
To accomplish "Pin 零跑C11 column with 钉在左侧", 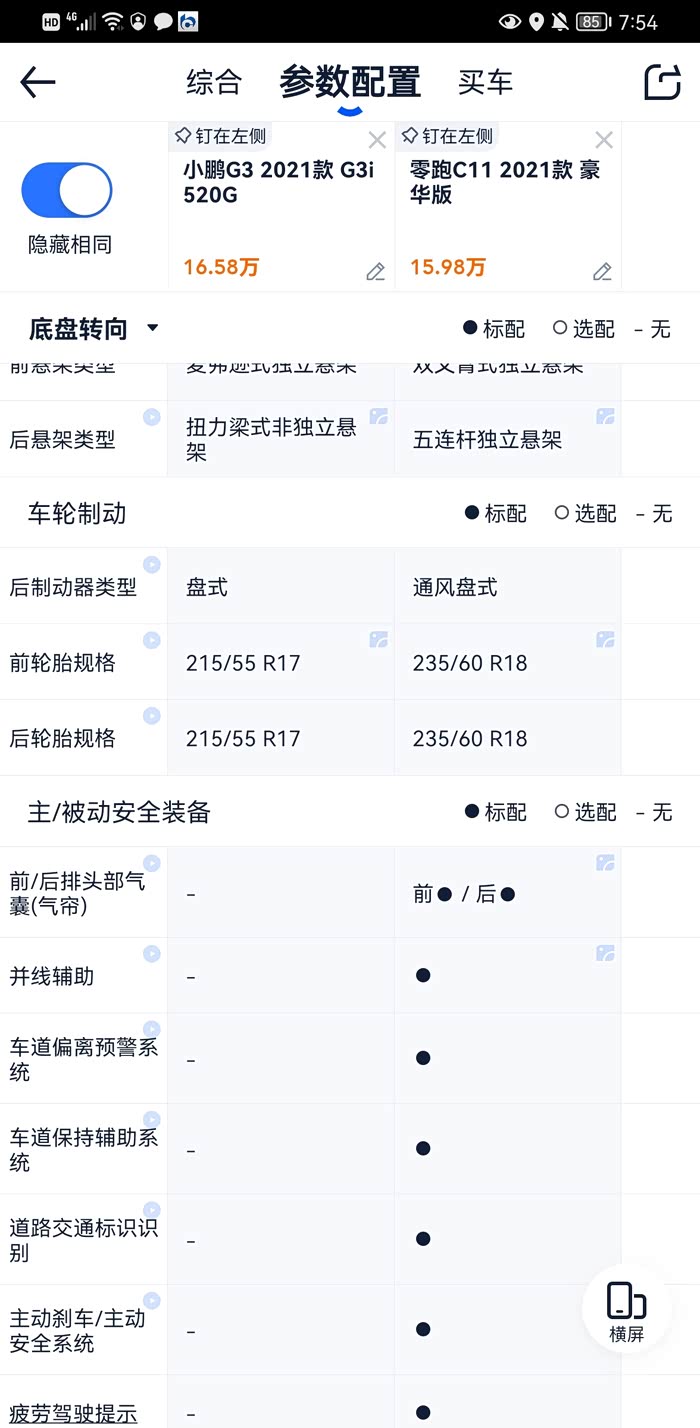I will pyautogui.click(x=447, y=136).
